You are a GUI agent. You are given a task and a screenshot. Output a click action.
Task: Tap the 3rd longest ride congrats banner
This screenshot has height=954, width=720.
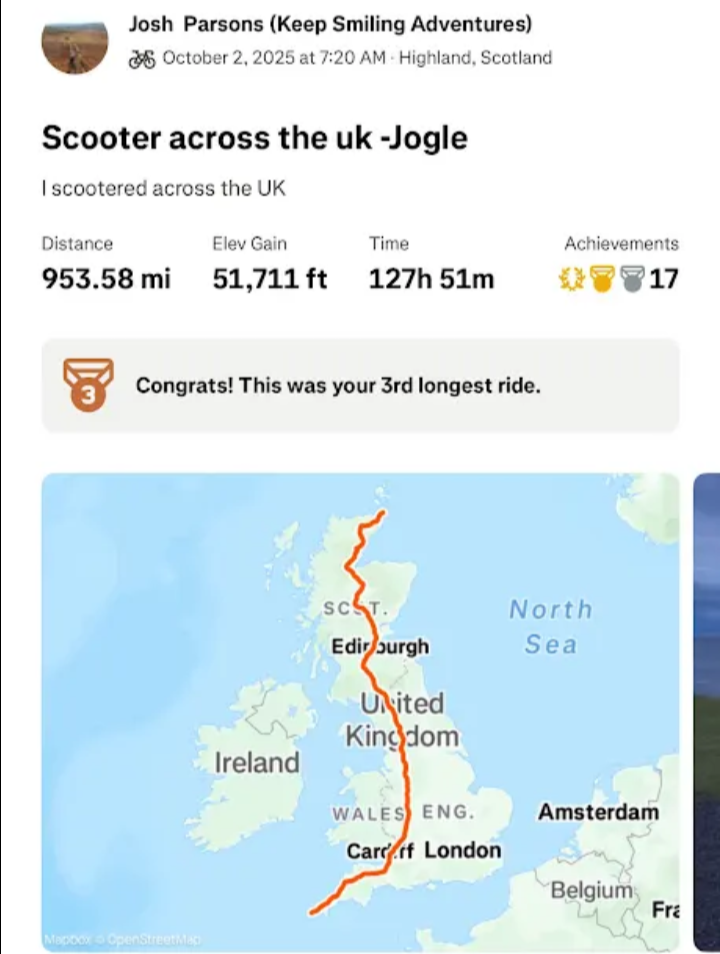pos(360,385)
